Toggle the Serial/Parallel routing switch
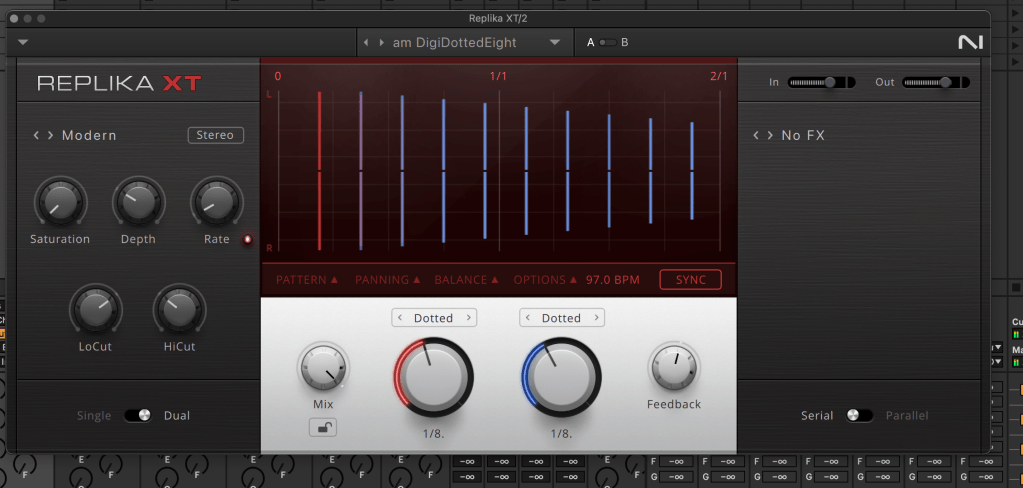Viewport: 1023px width, 488px height. pos(858,415)
